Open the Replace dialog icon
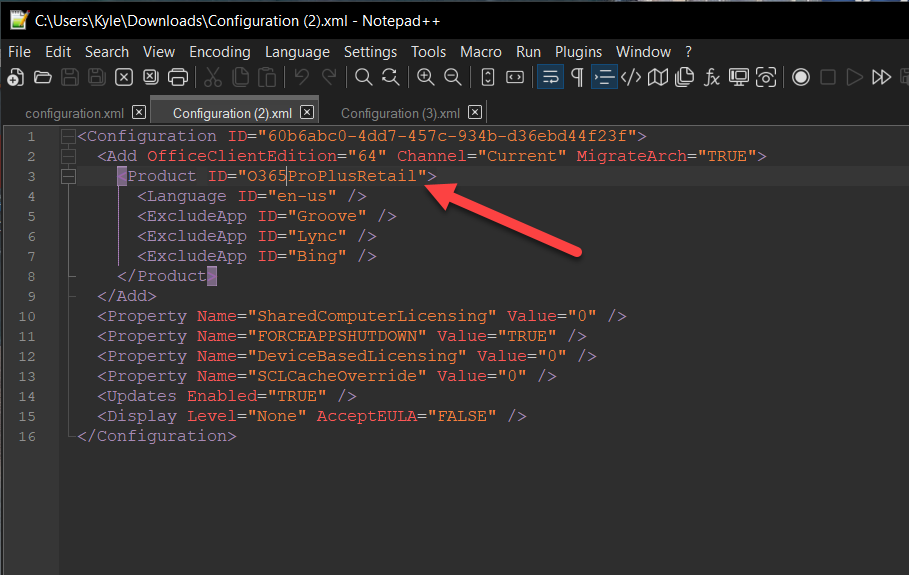Viewport: 909px width, 575px height. 391,77
